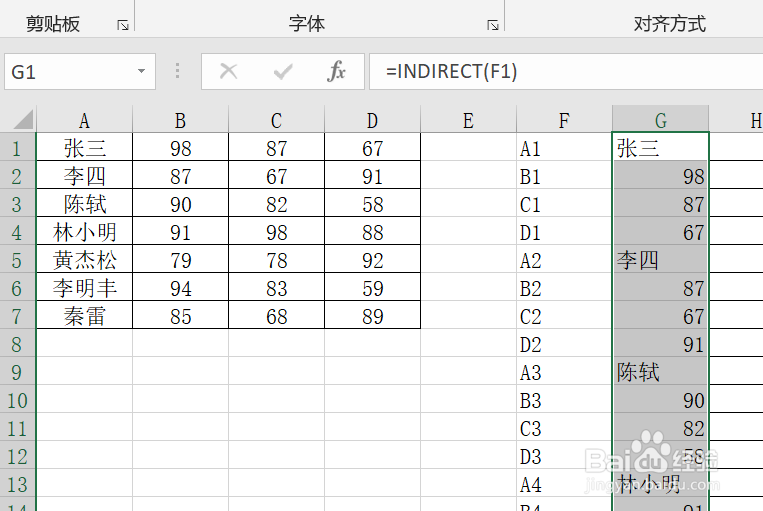This screenshot has width=763, height=511.
Task: Click cell A3 containing 陈轼
Action: [84, 203]
